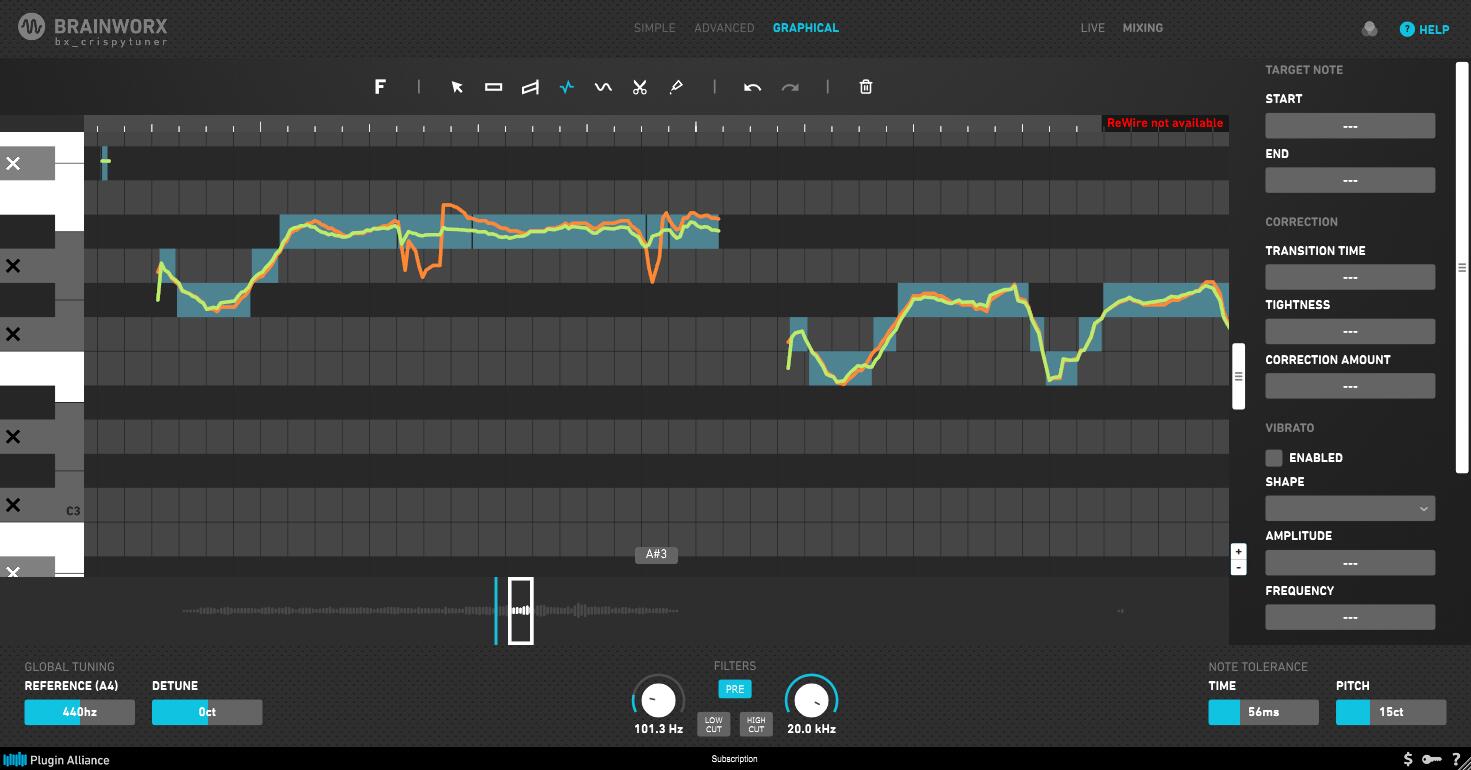Screen dimensions: 1471x770
Task: Click the 'ReWire not available' message
Action: click(x=1165, y=123)
